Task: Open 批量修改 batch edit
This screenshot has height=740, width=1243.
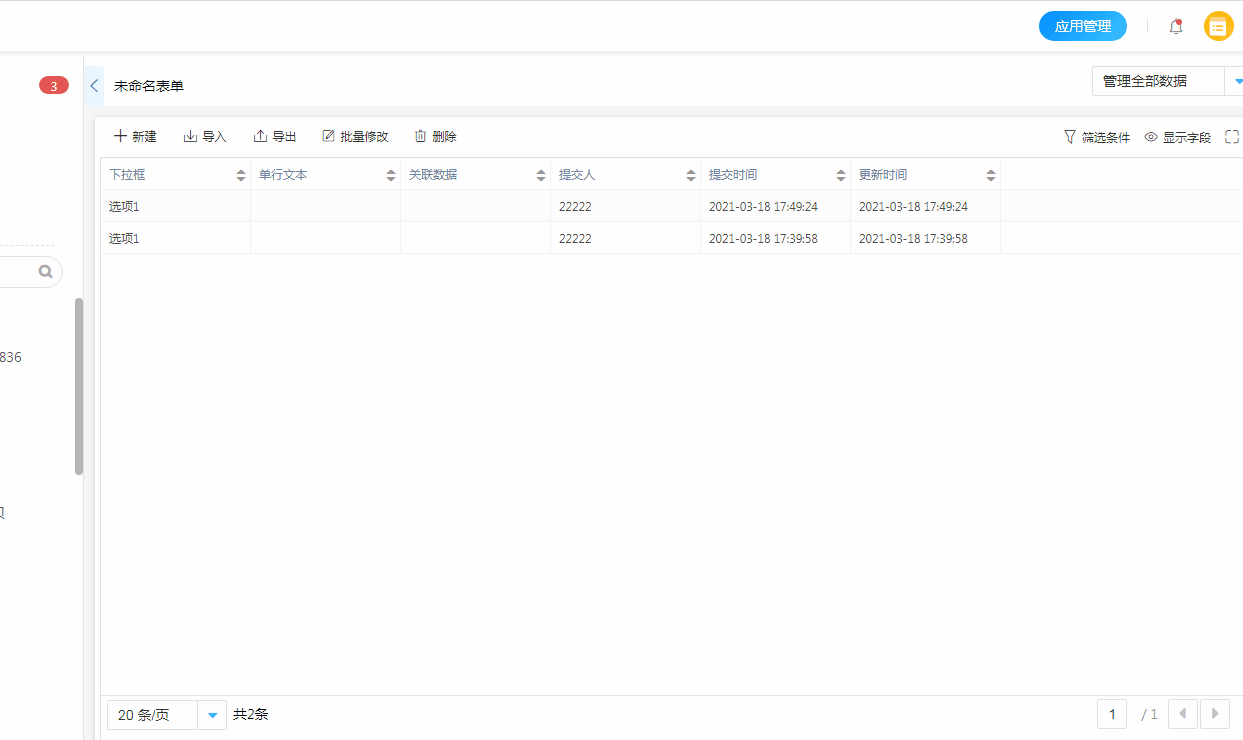Action: click(355, 137)
